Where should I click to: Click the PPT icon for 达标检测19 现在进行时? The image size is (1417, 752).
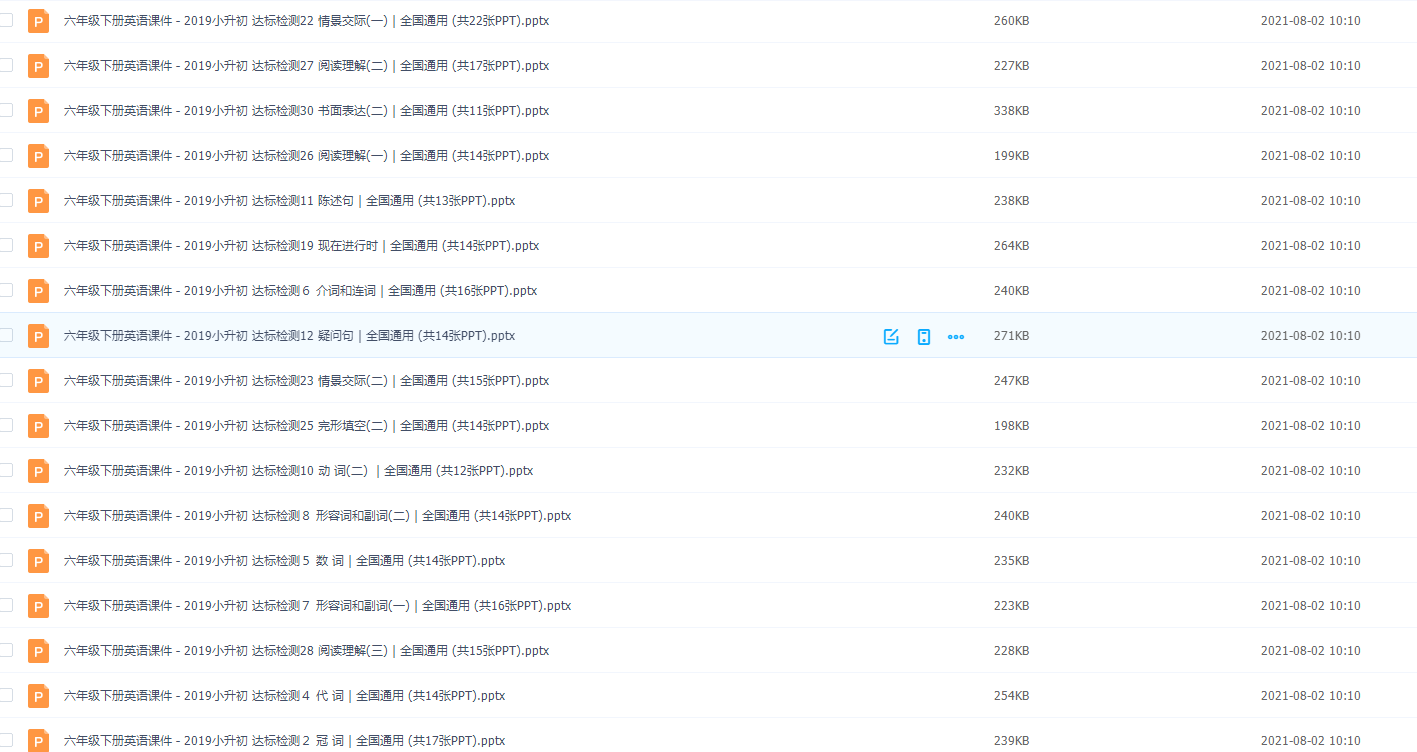(x=38, y=246)
